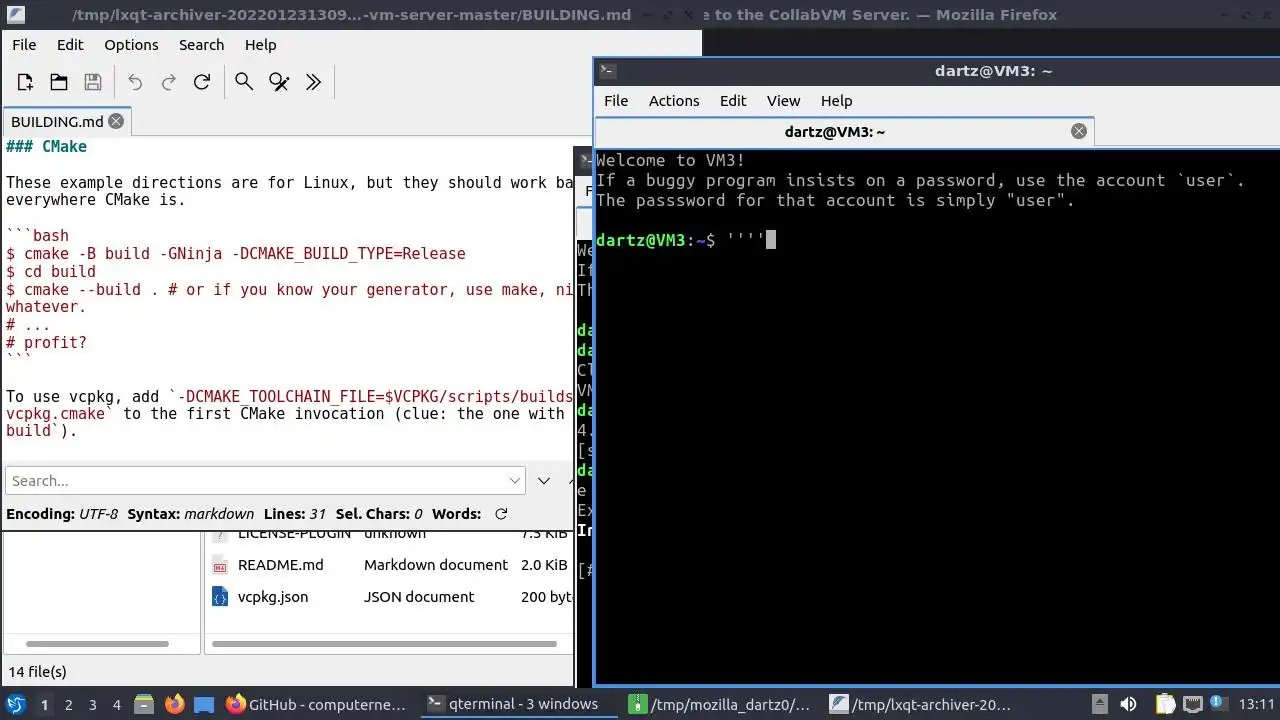This screenshot has width=1280, height=720.
Task: Click the redo arrow icon
Action: [x=169, y=82]
